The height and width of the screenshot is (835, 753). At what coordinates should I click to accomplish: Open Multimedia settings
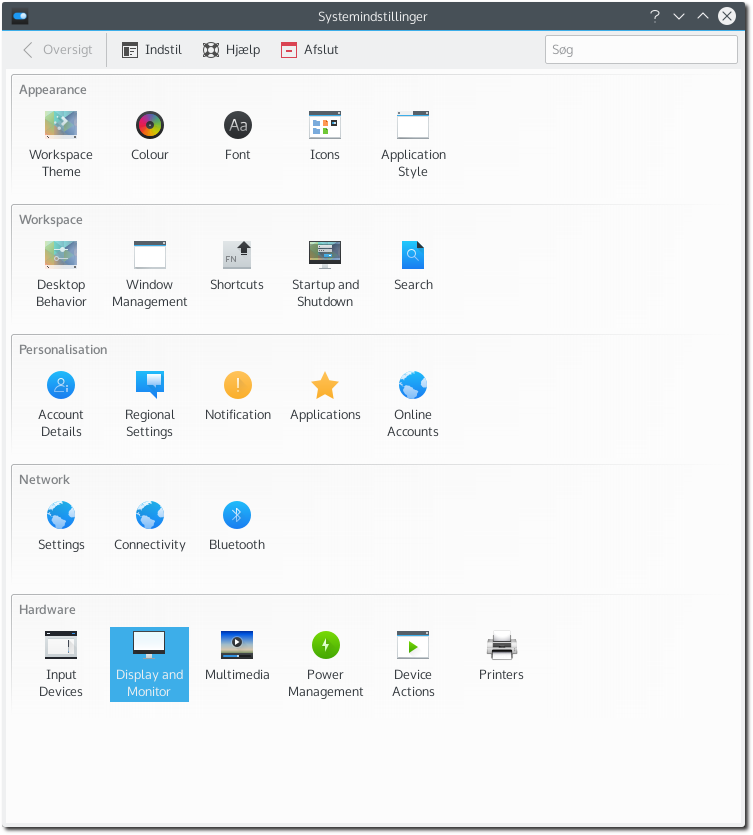pyautogui.click(x=238, y=656)
